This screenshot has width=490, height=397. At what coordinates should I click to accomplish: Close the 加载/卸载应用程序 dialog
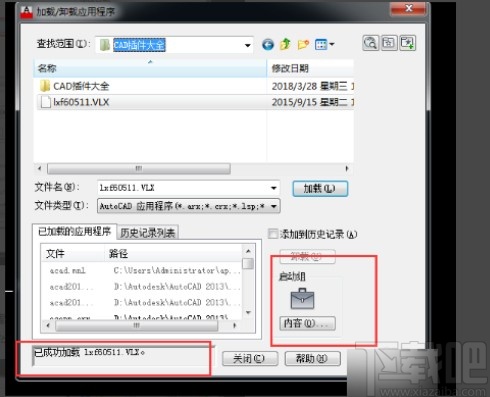click(409, 8)
